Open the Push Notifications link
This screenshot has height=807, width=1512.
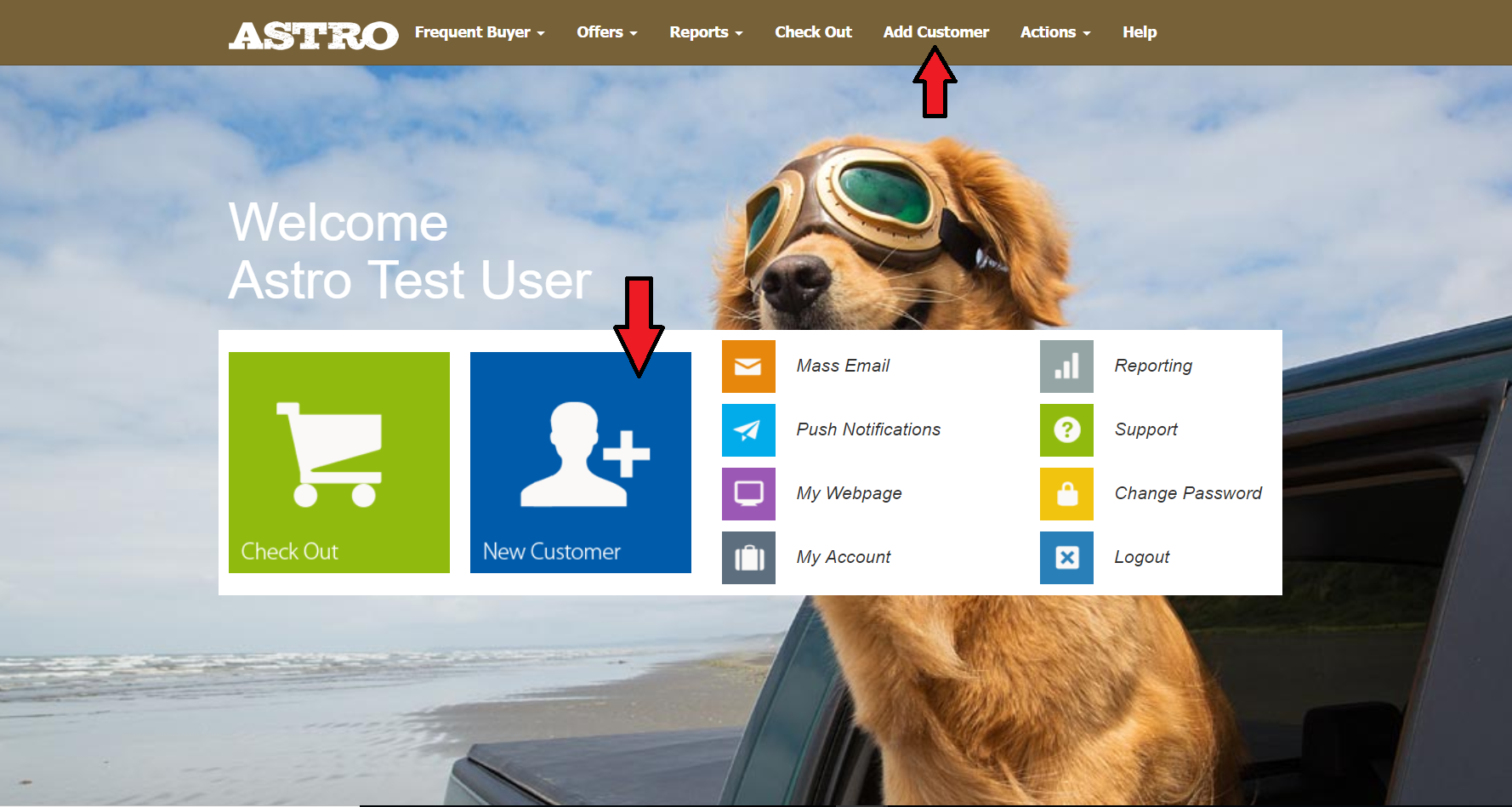click(x=868, y=429)
